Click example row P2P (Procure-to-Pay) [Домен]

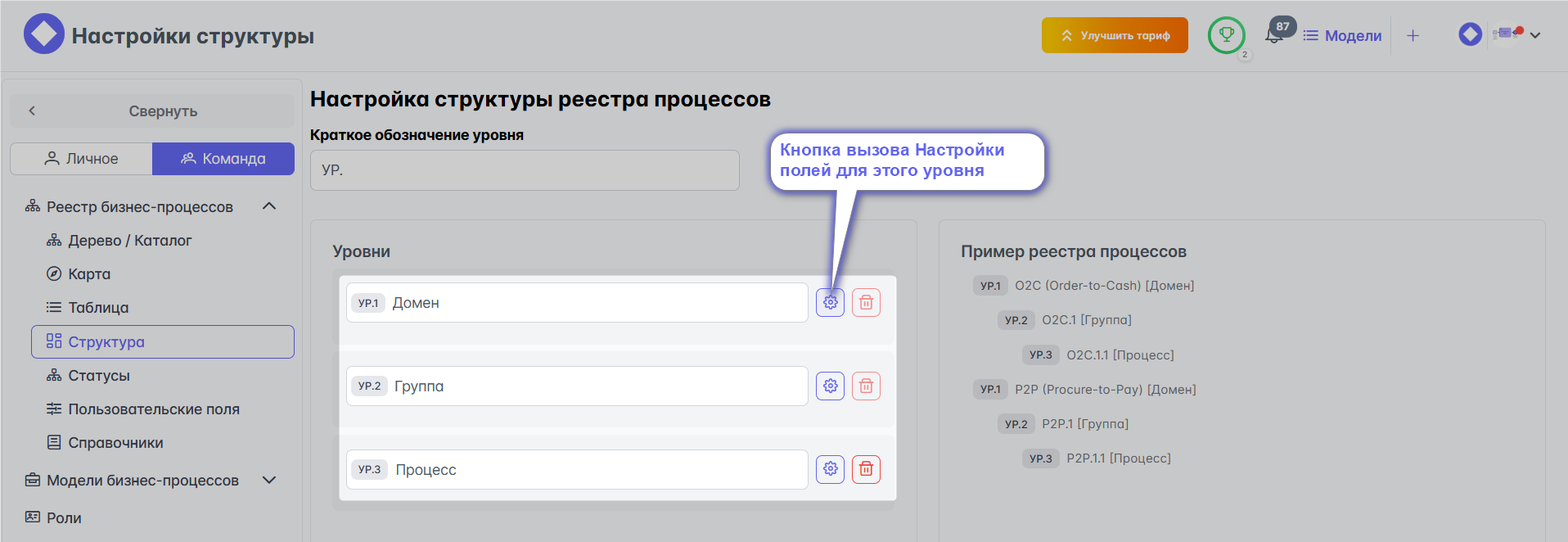pyautogui.click(x=1084, y=390)
